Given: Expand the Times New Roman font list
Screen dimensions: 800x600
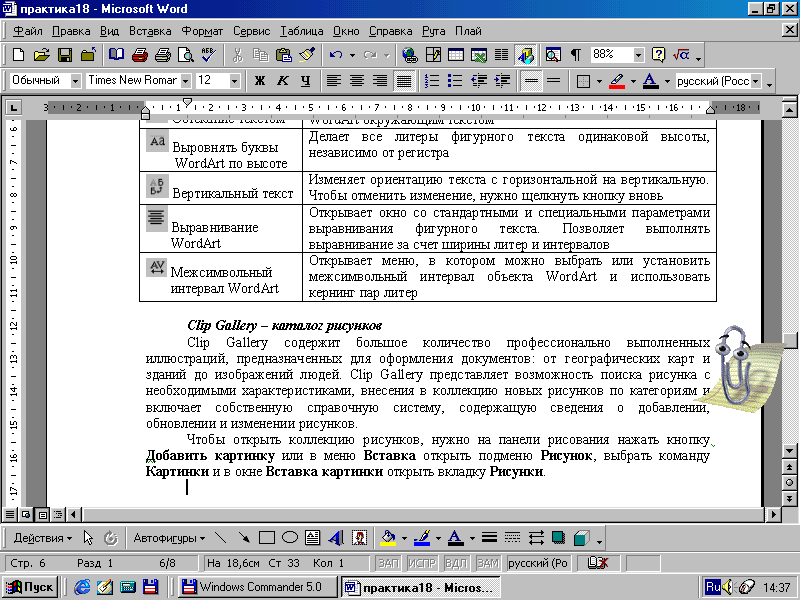Looking at the screenshot, I should click(x=185, y=81).
